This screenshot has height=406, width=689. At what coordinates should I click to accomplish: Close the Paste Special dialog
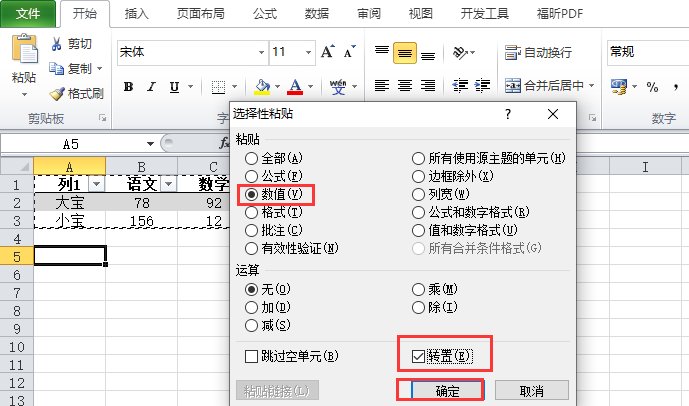(x=553, y=114)
